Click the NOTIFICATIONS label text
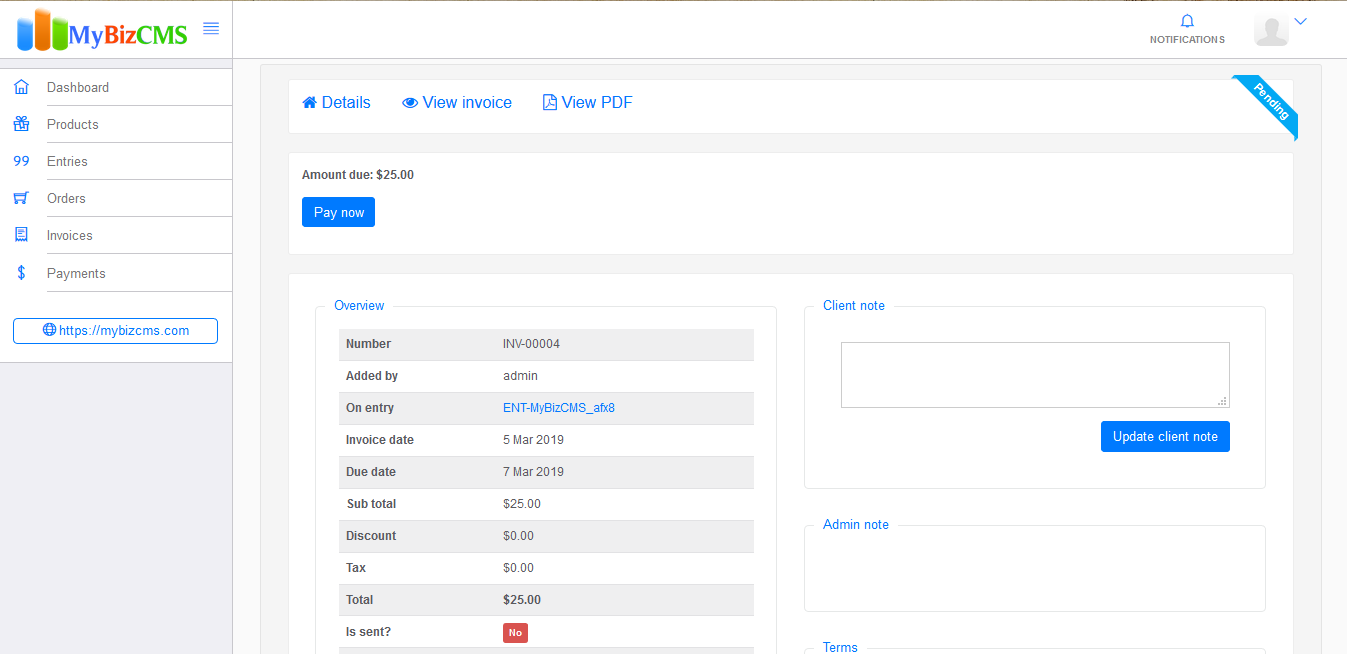The image size is (1347, 654). 1187,40
